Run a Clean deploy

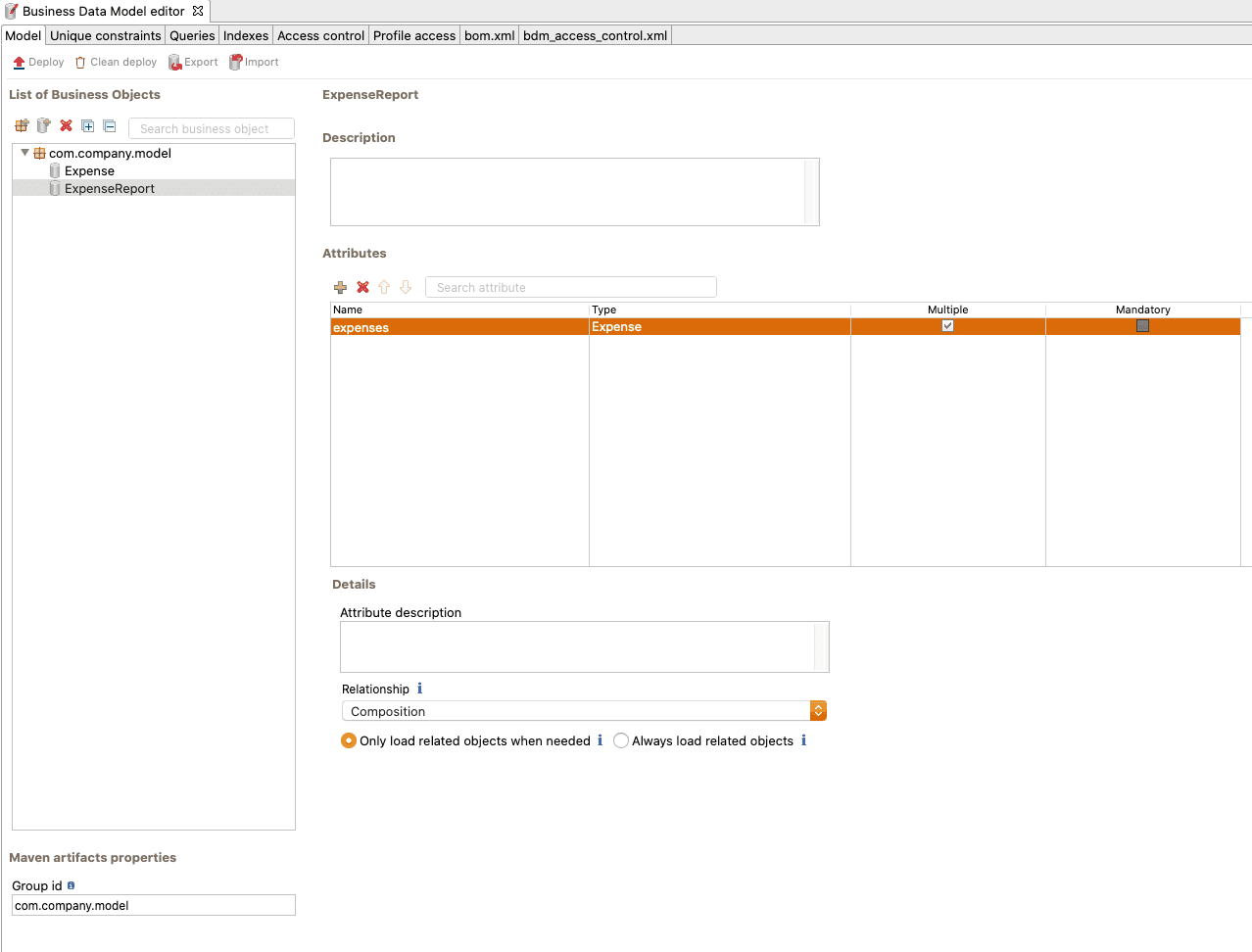[x=116, y=62]
